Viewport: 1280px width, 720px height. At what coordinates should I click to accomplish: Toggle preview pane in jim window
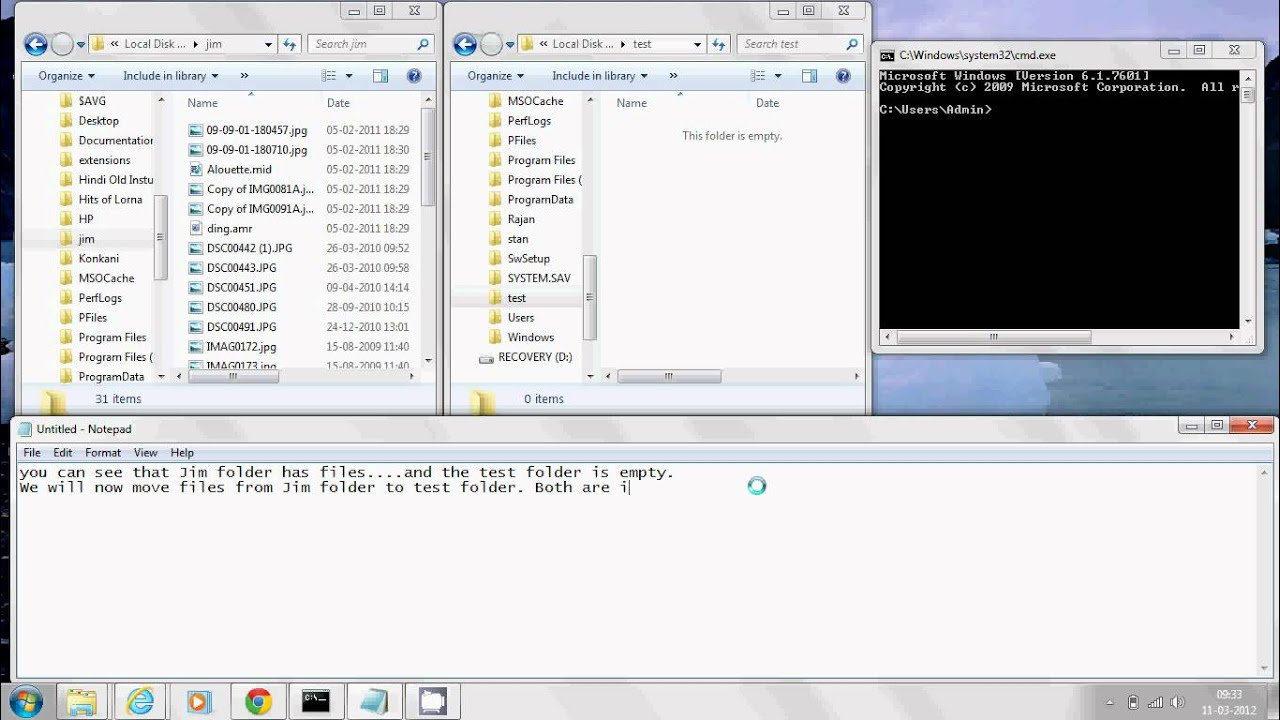pyautogui.click(x=380, y=76)
